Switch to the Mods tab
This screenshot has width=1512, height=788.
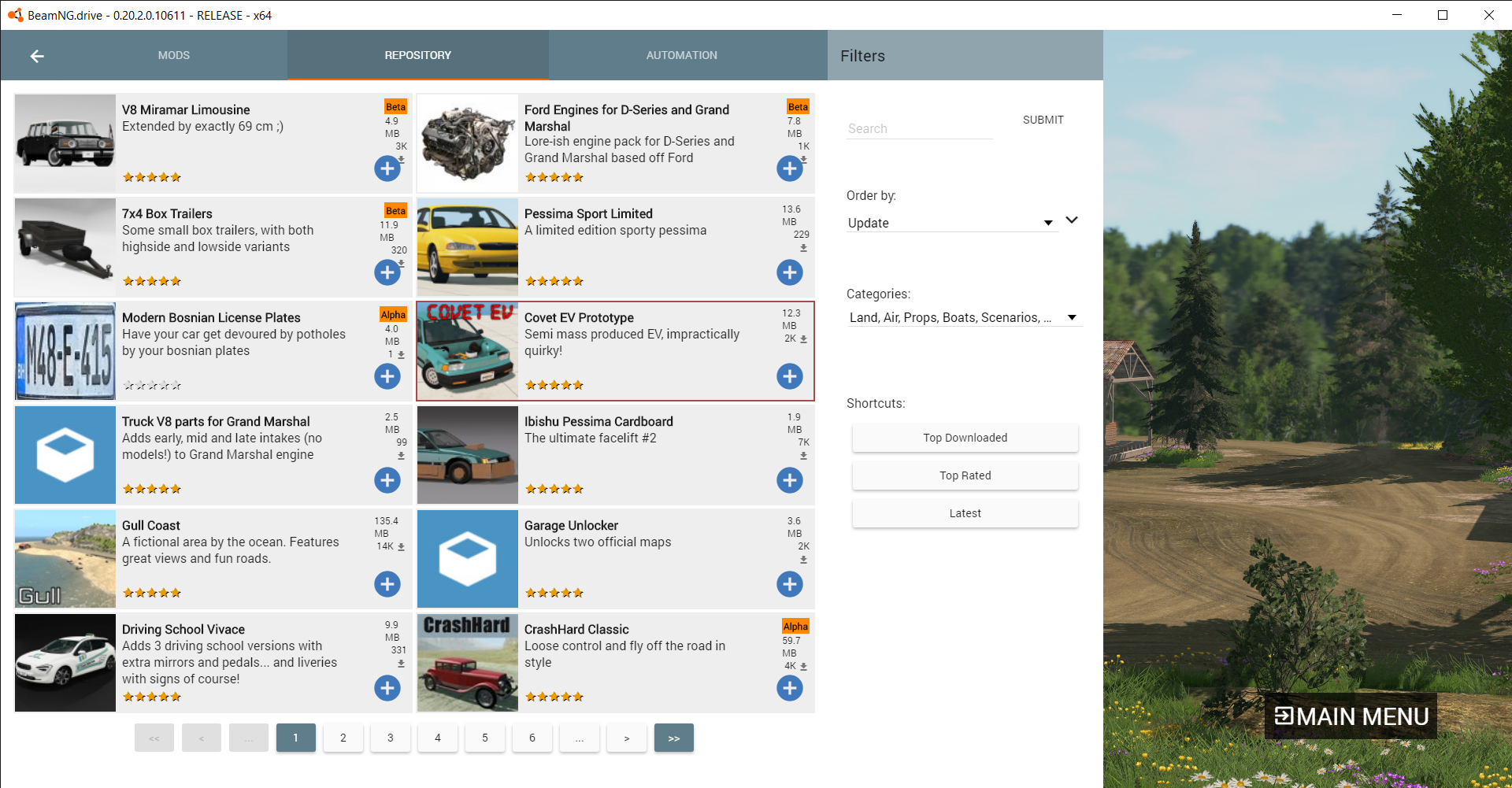[173, 55]
